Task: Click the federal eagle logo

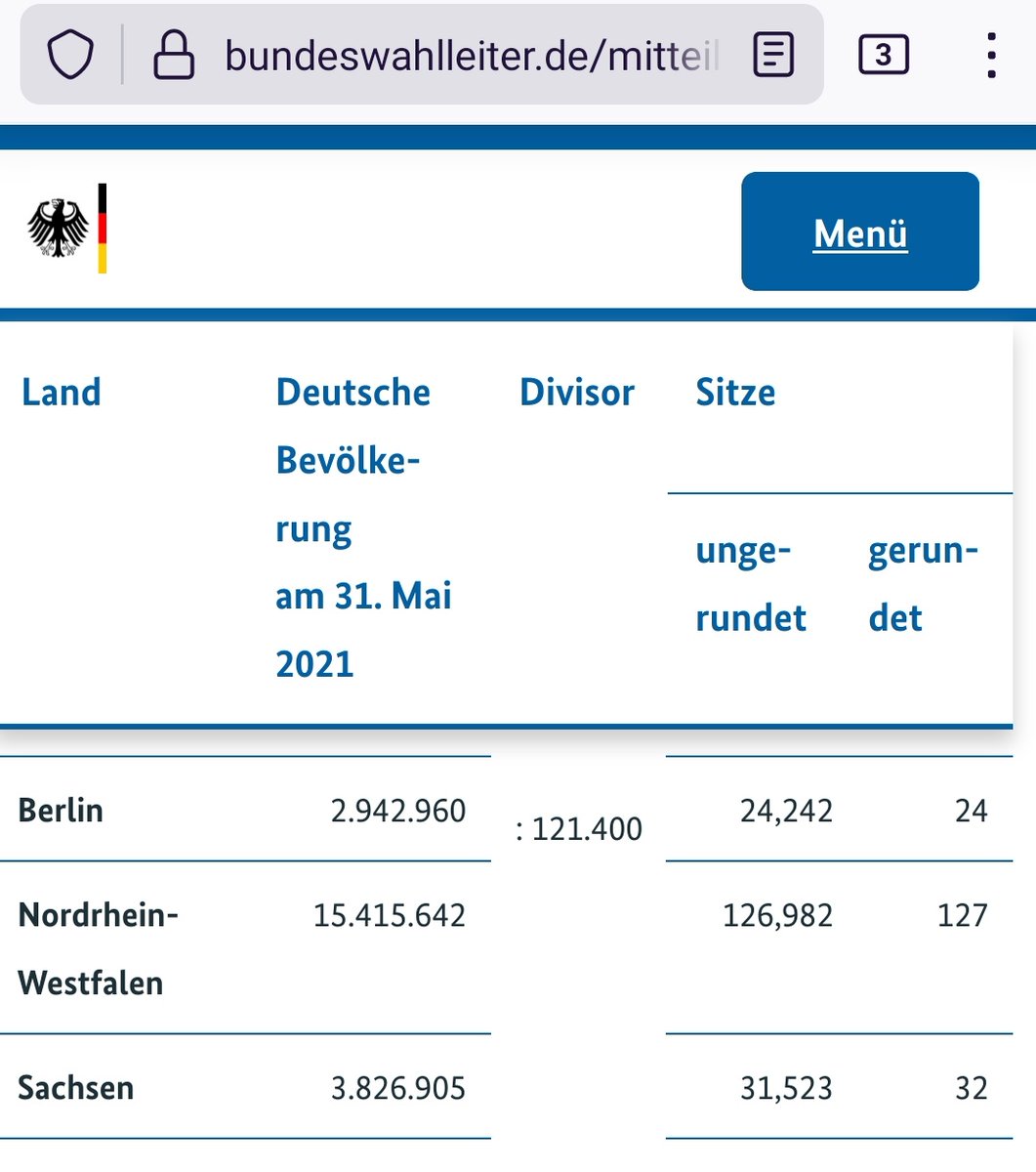Action: (x=66, y=229)
